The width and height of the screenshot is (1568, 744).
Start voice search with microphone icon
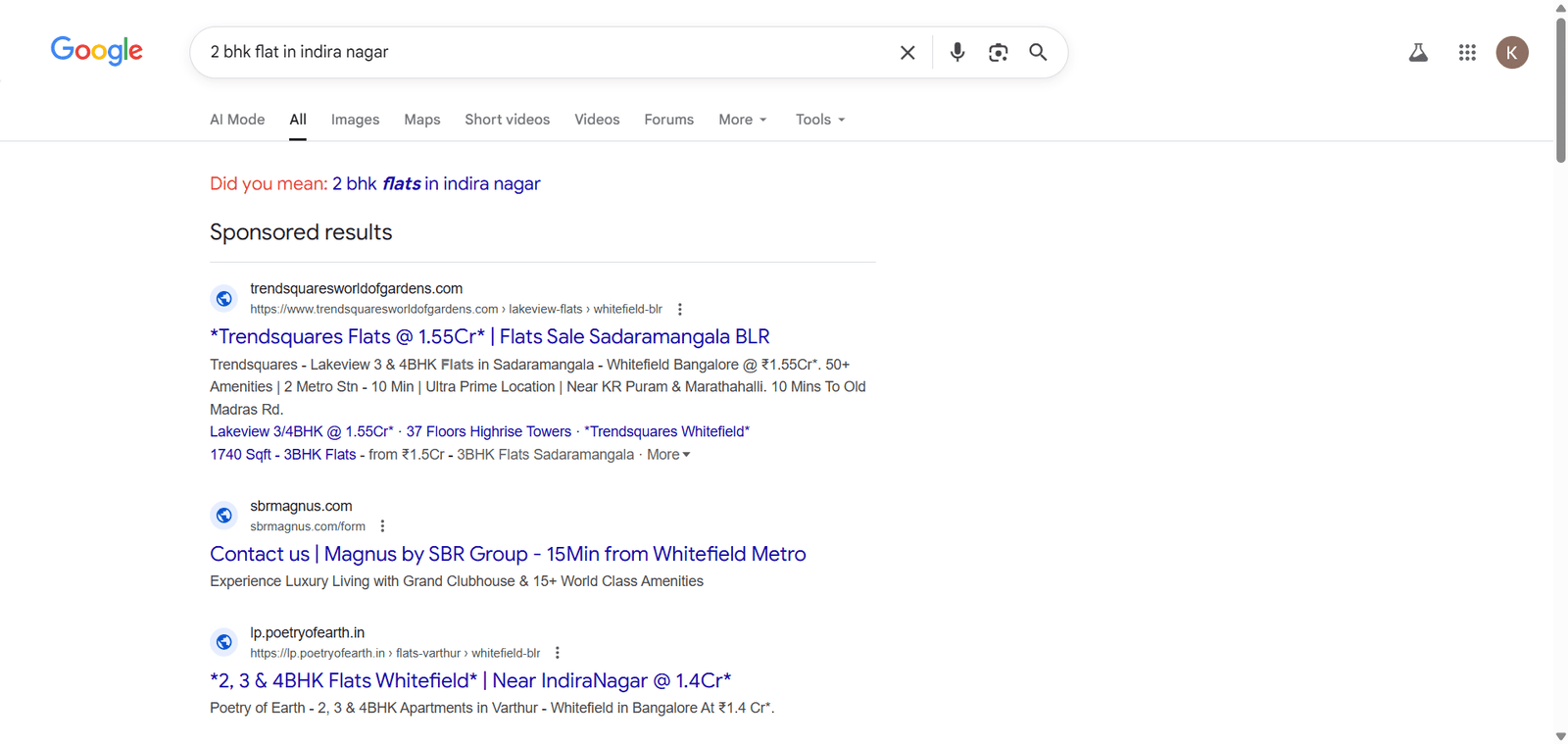957,53
